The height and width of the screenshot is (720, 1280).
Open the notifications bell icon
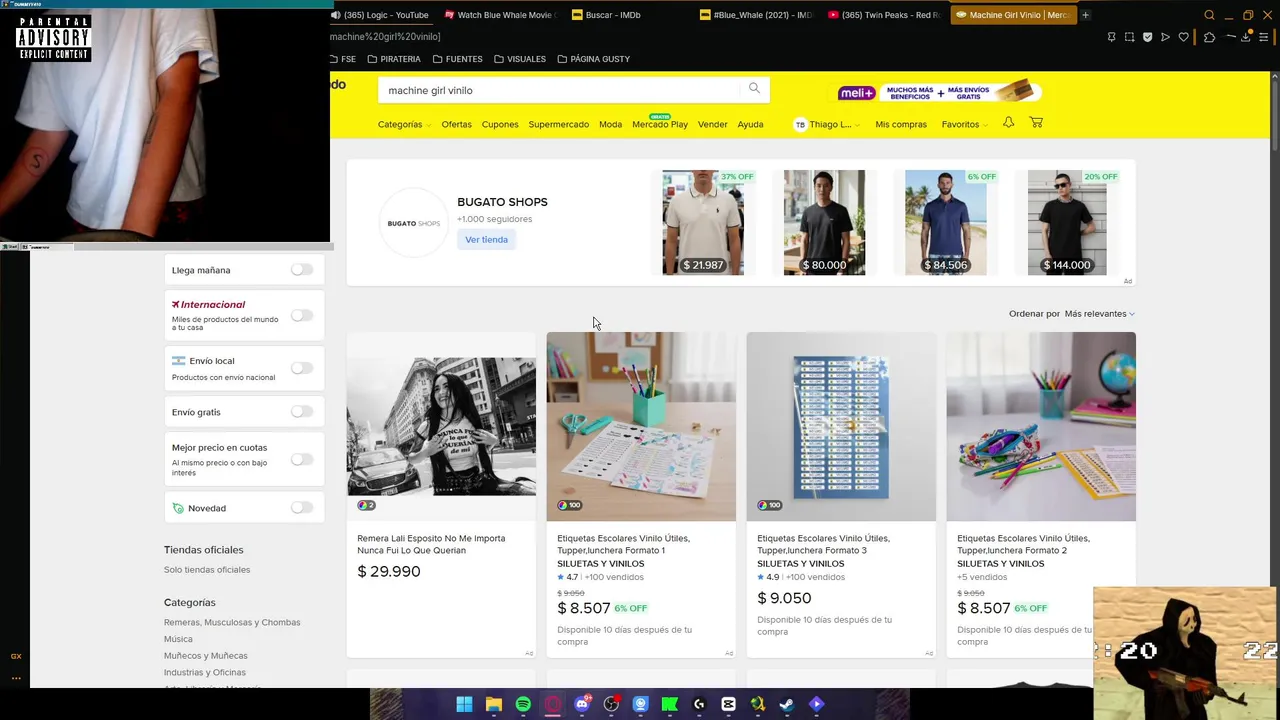pyautogui.click(x=1008, y=122)
